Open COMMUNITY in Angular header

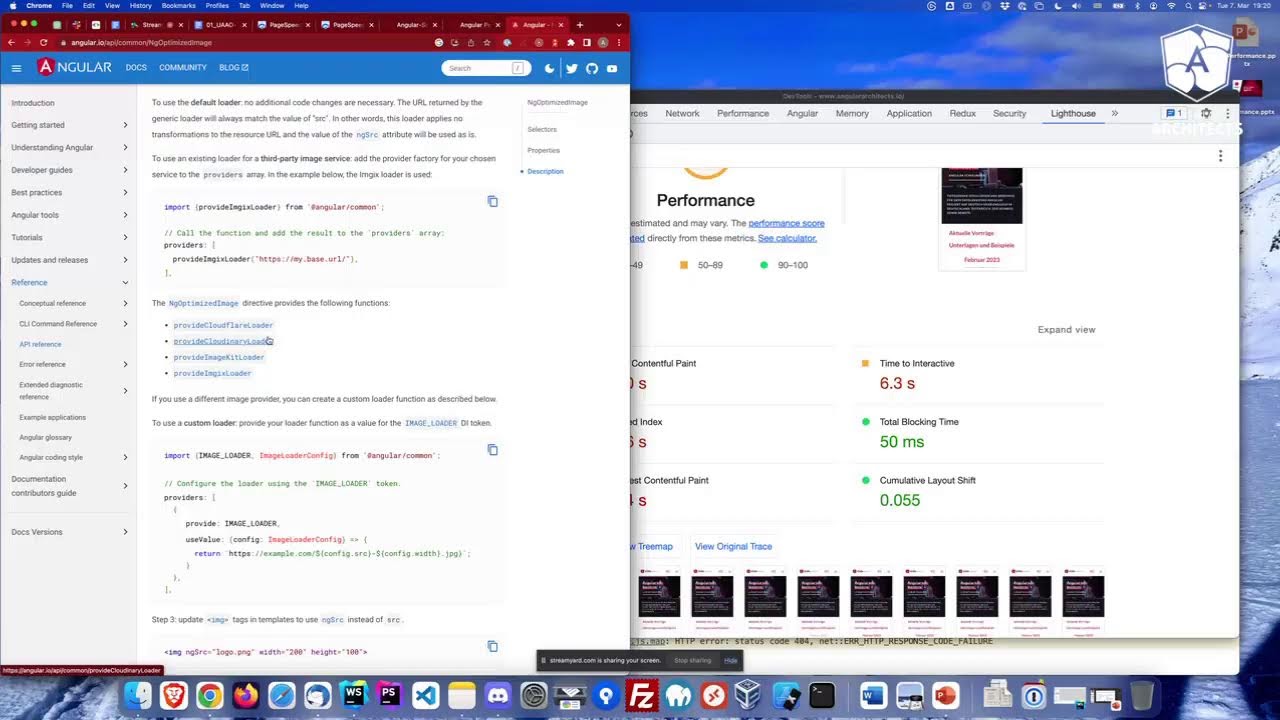point(183,68)
